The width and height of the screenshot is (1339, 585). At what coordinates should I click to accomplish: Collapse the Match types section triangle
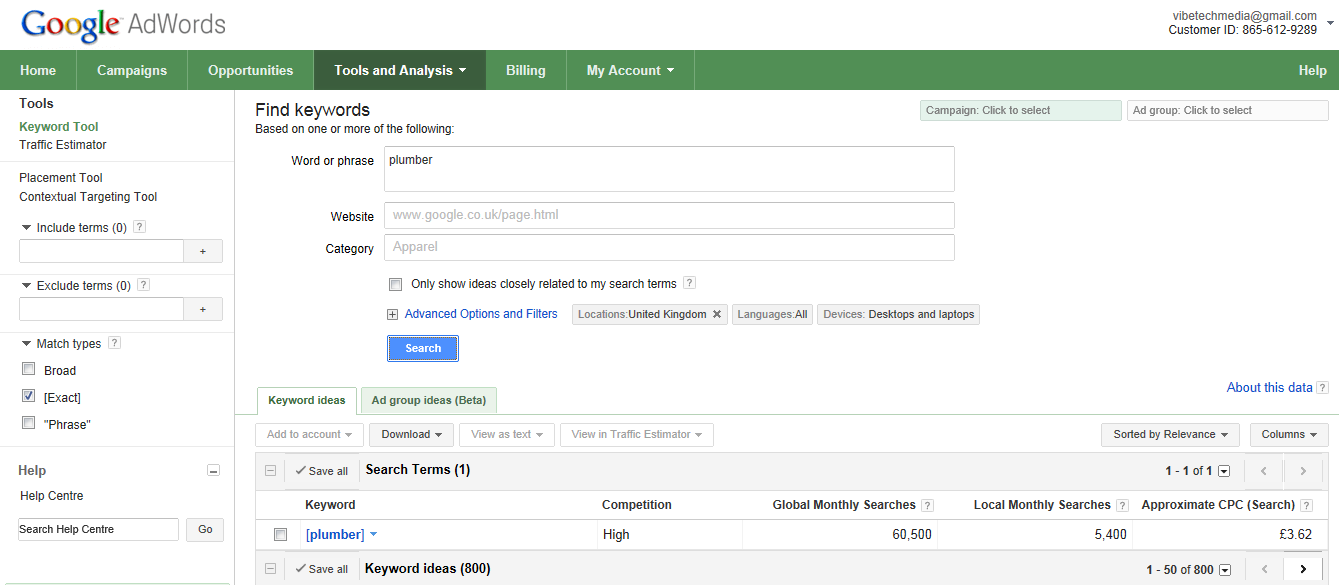pos(26,344)
